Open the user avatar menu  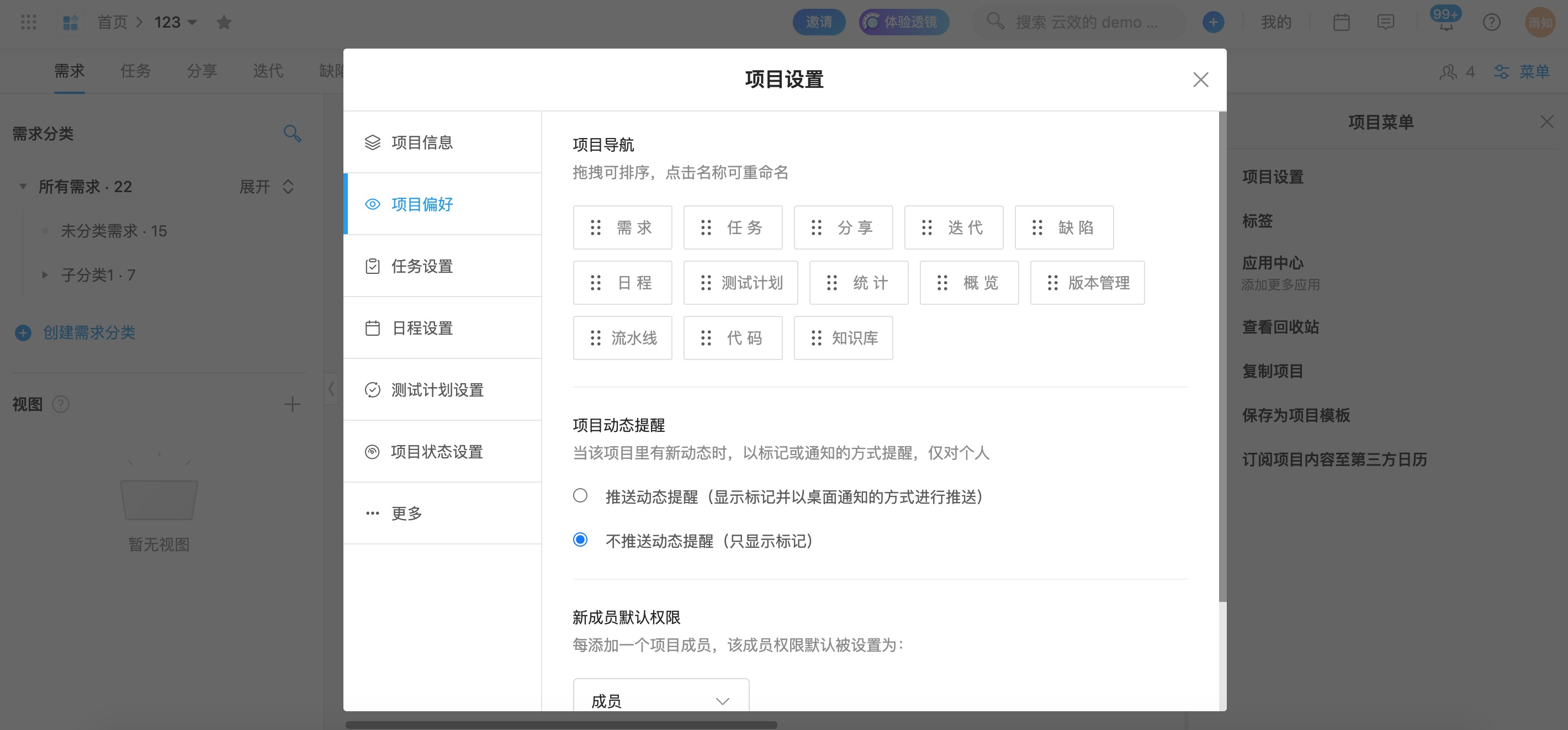coord(1540,23)
